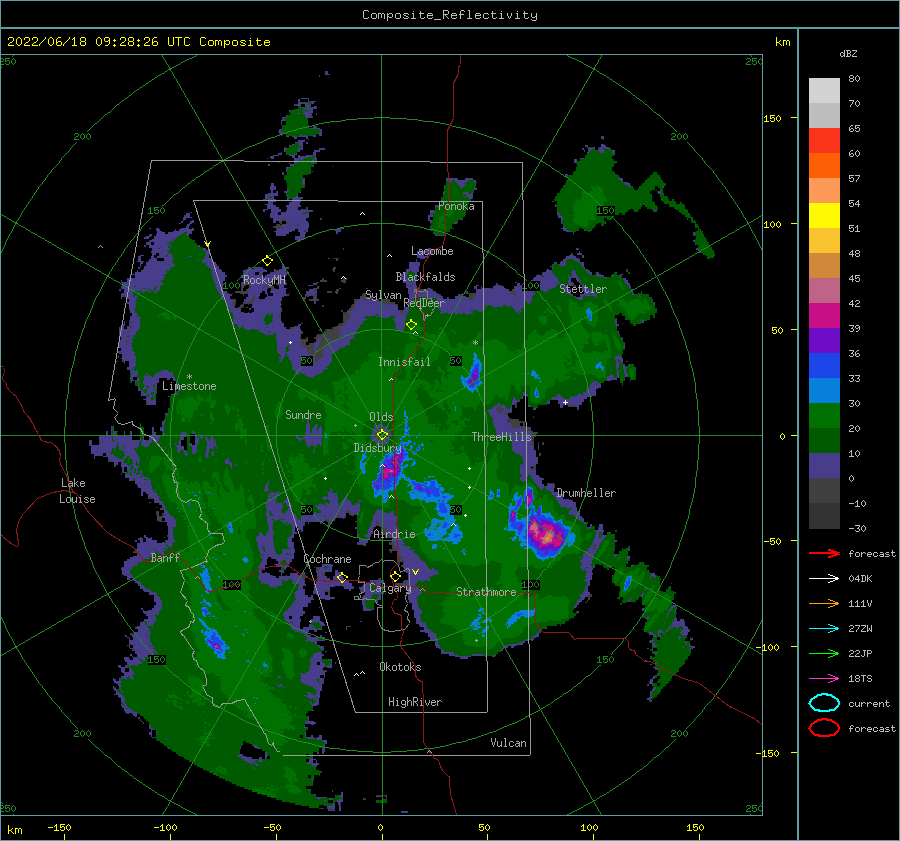Select the white 04DK arrow icon
This screenshot has width=900, height=841.
coord(824,578)
